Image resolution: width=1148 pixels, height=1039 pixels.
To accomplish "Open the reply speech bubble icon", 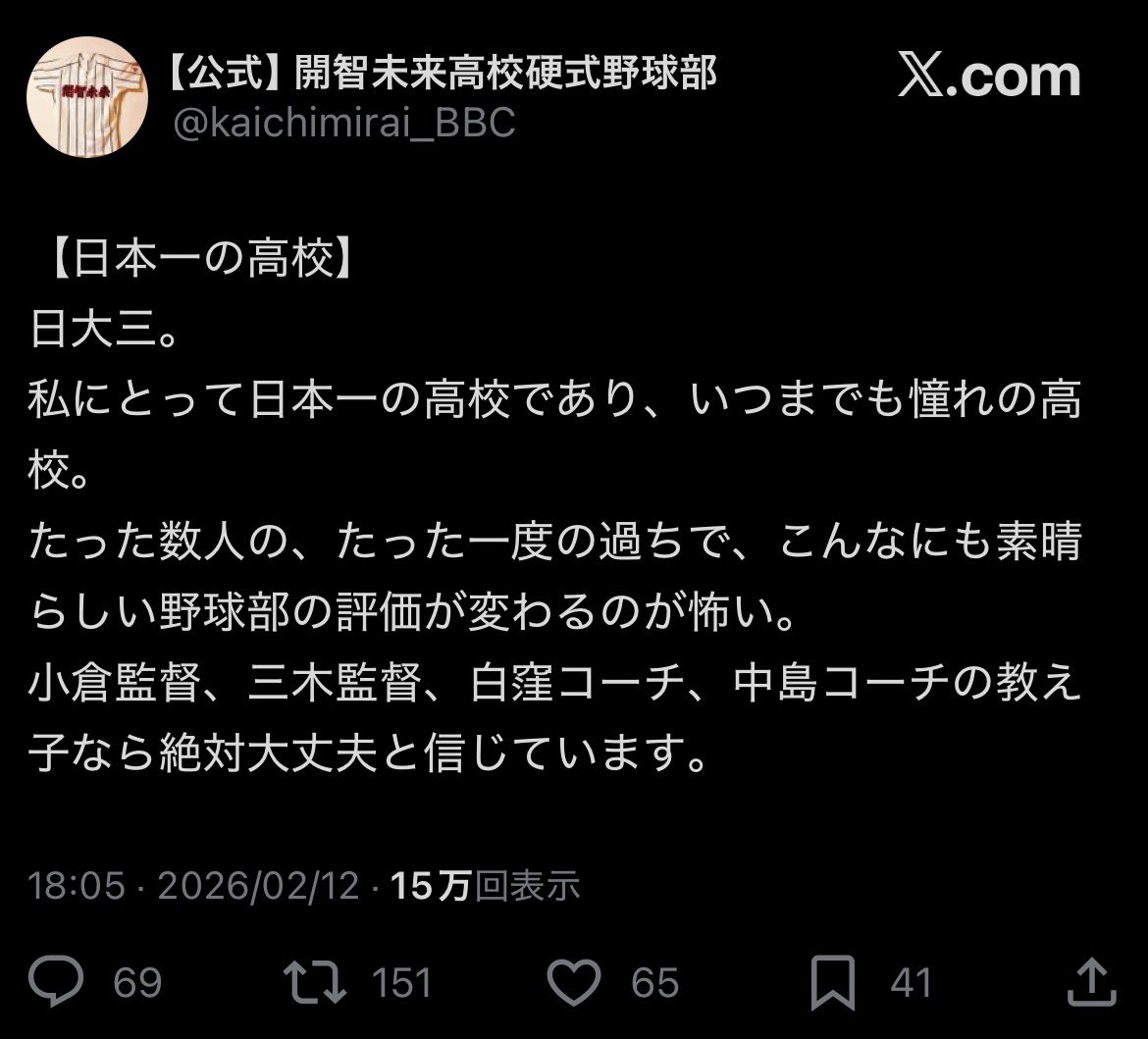I will 56,981.
